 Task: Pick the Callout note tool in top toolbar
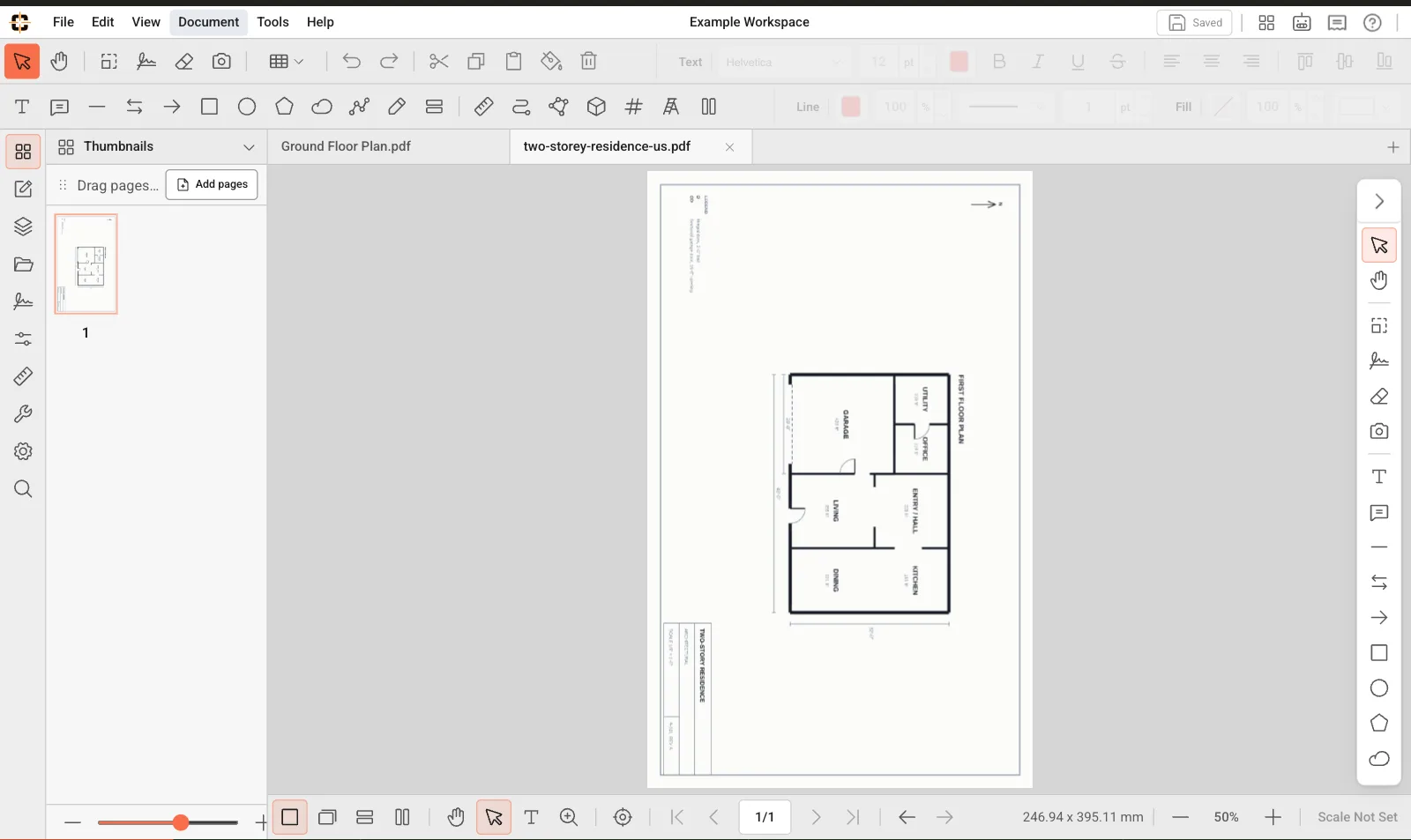click(59, 107)
